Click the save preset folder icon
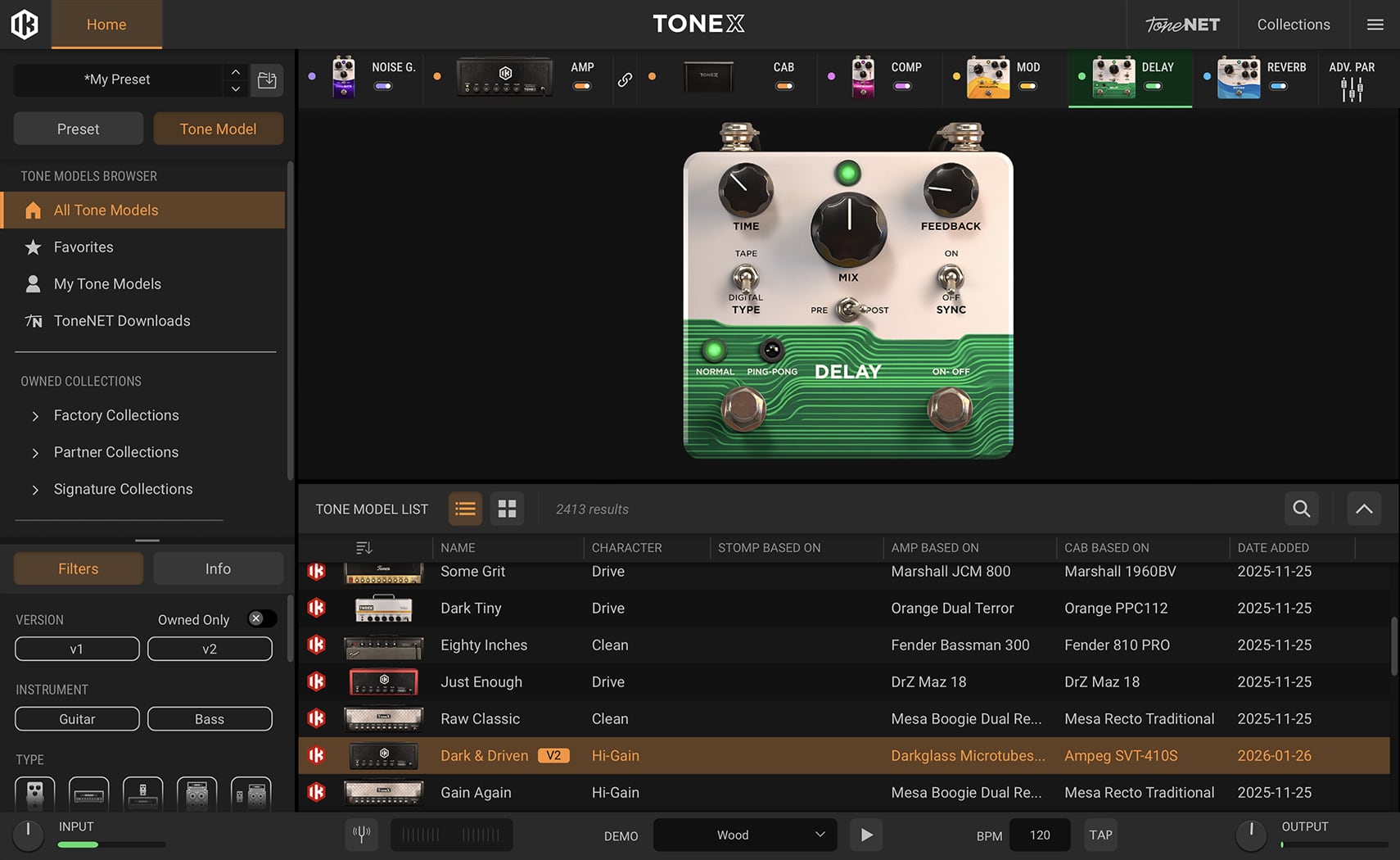Viewport: 1400px width, 860px height. tap(267, 79)
